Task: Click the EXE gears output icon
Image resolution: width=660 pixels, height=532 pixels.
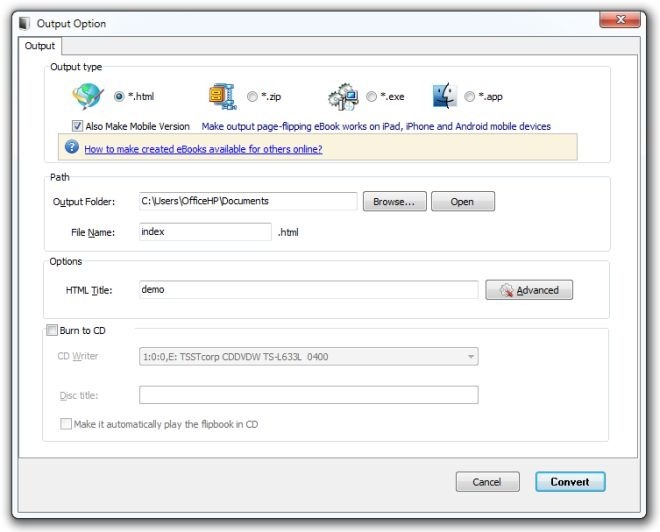Action: click(x=343, y=96)
